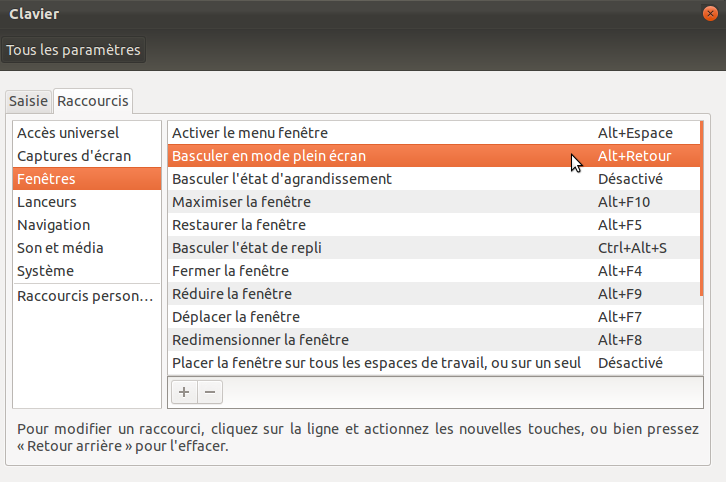Click the orange vertical scrollbar in shortcut list
The image size is (726, 482).
tap(701, 208)
